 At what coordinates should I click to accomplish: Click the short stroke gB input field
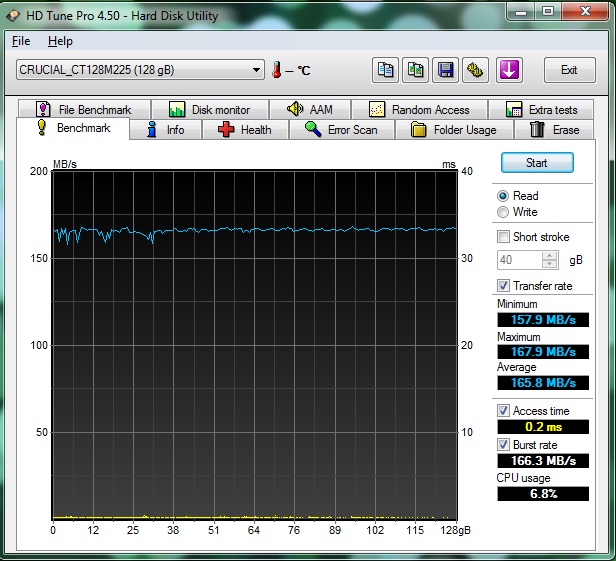tap(518, 260)
